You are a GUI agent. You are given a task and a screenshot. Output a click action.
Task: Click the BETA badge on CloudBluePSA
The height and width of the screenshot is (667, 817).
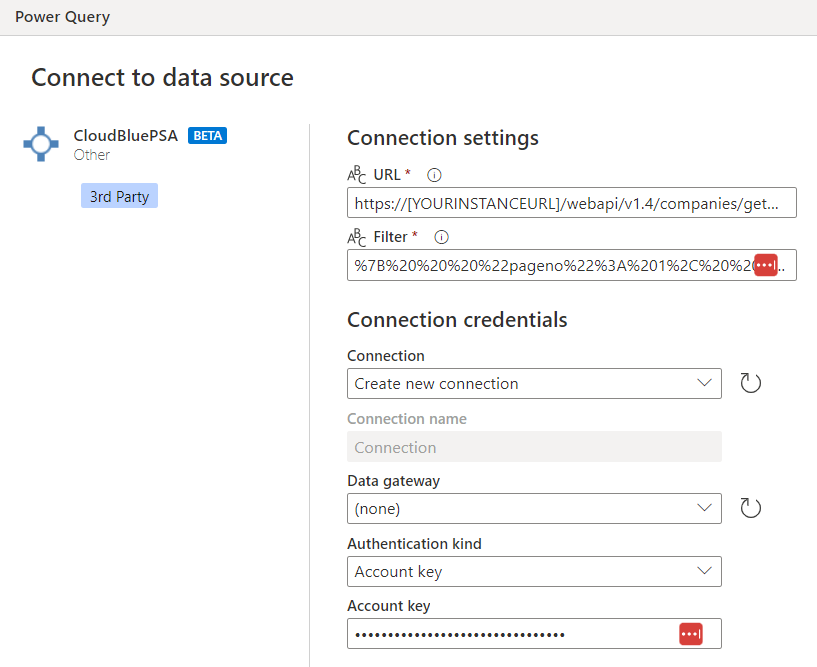[207, 135]
